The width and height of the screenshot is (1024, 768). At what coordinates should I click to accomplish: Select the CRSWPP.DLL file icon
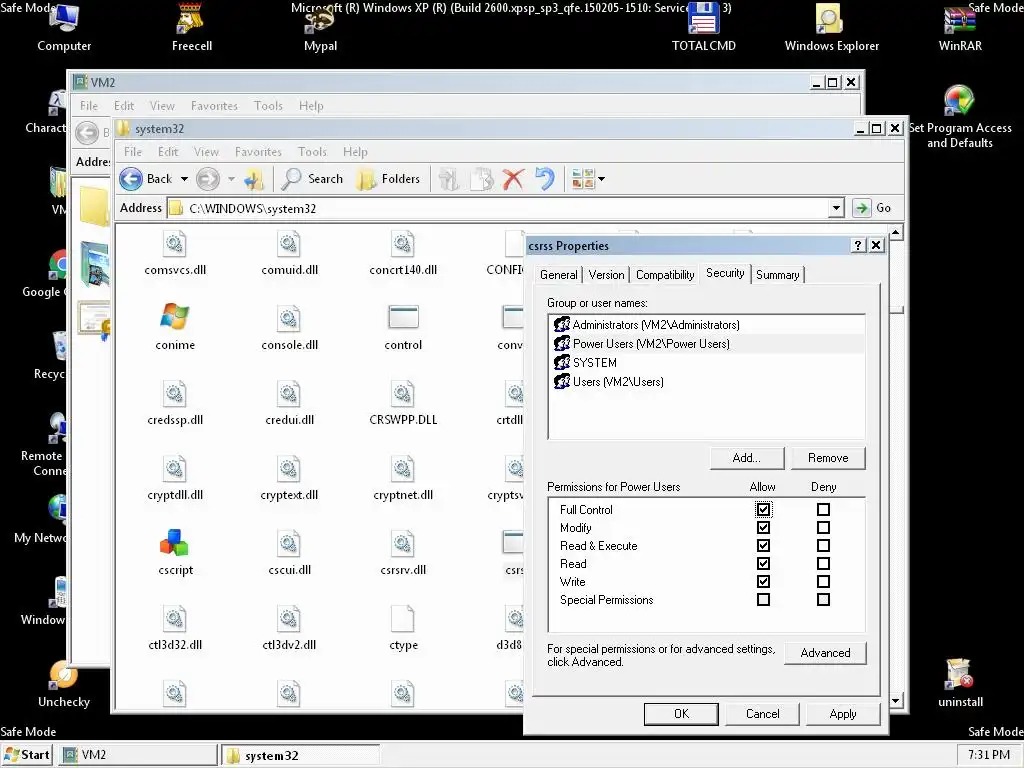(403, 394)
